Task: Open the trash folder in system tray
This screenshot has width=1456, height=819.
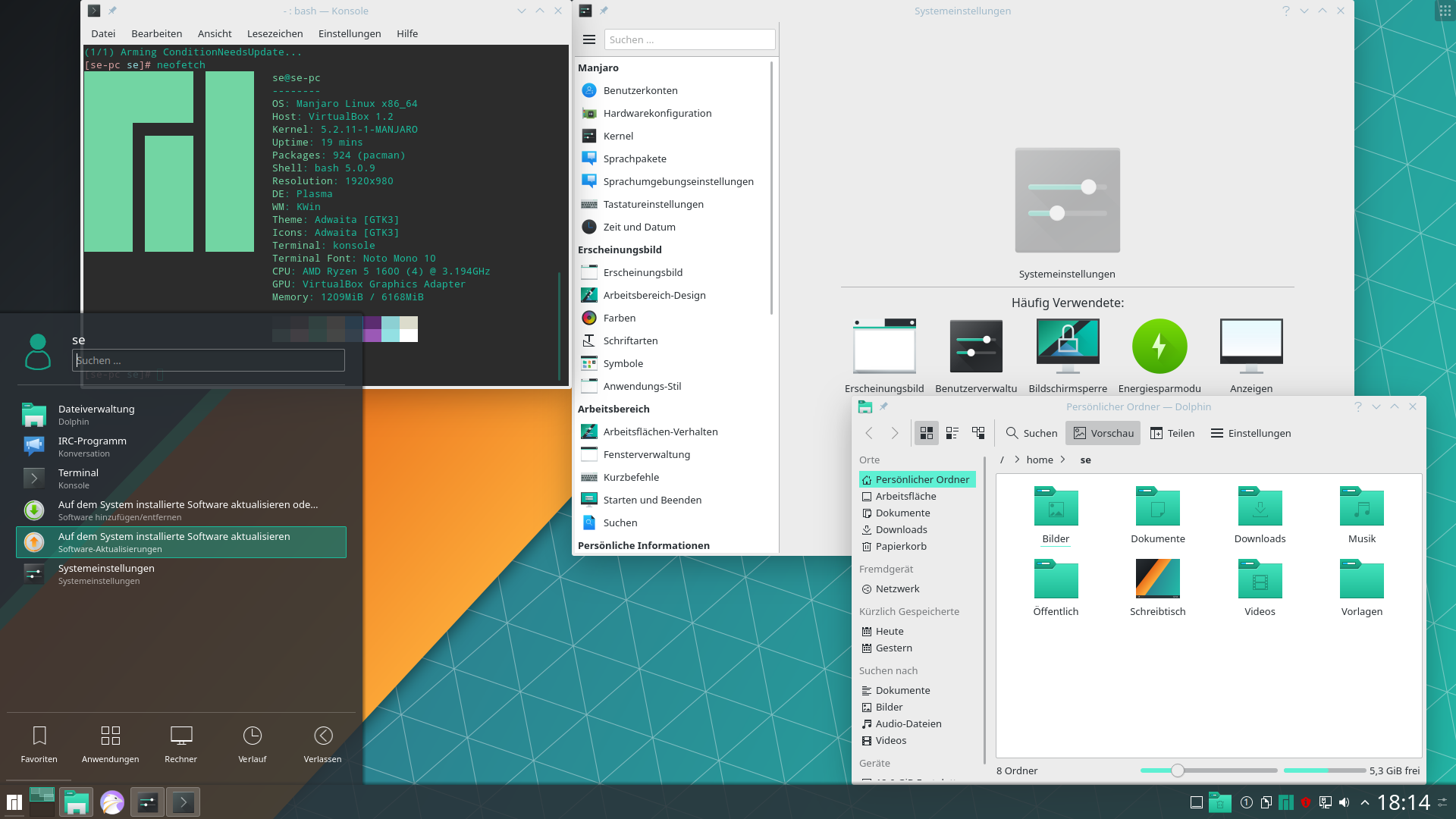Action: [x=1220, y=802]
